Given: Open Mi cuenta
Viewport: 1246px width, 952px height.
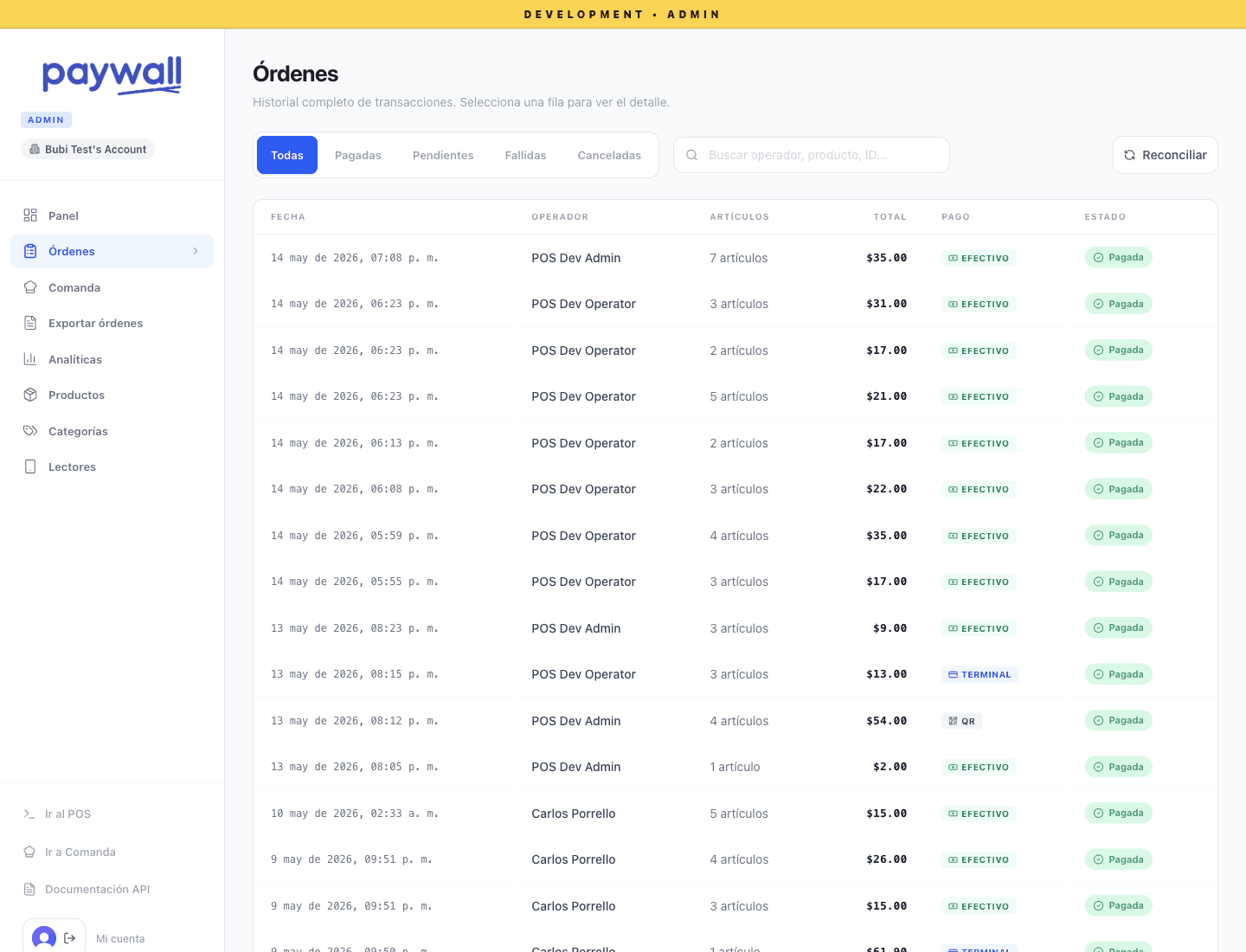Looking at the screenshot, I should click(x=120, y=938).
